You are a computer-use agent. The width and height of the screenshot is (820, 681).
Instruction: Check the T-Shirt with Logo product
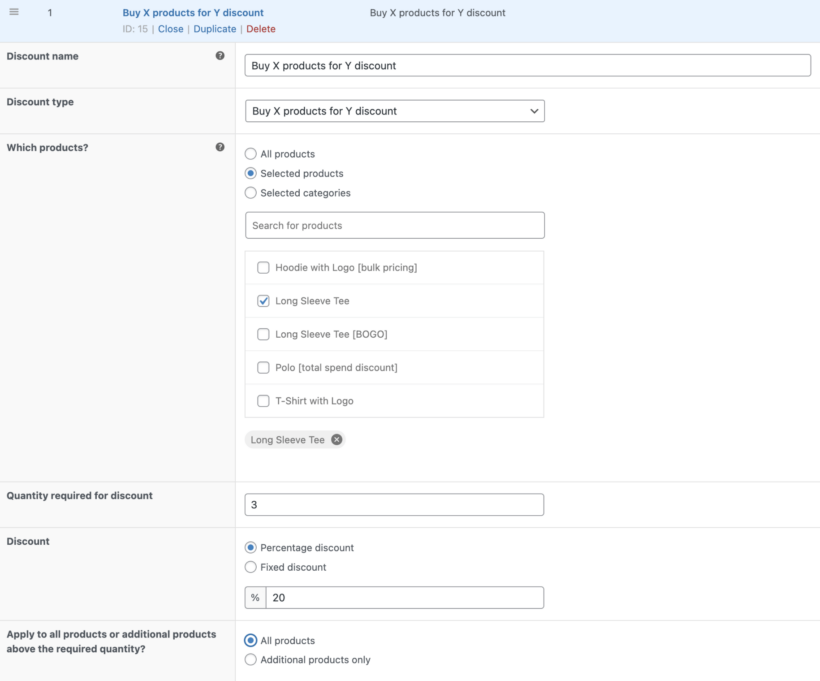[x=264, y=400]
